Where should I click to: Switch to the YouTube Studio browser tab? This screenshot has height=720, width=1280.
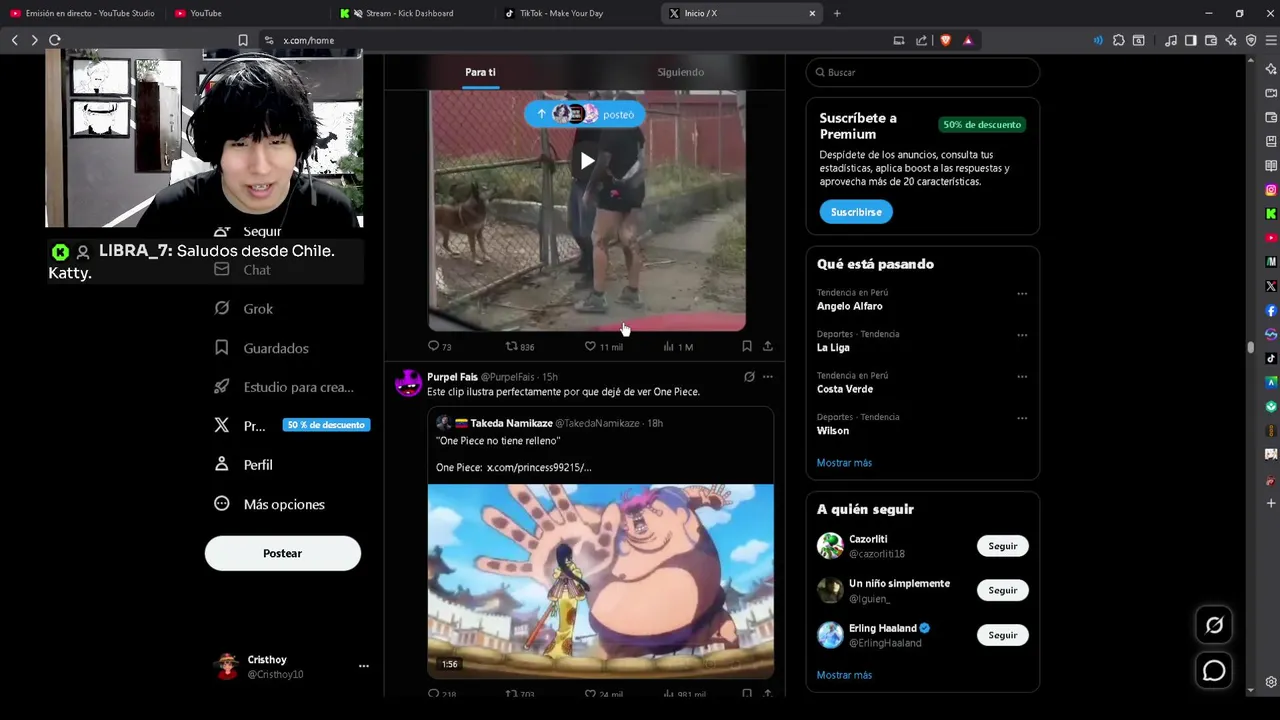tap(84, 13)
